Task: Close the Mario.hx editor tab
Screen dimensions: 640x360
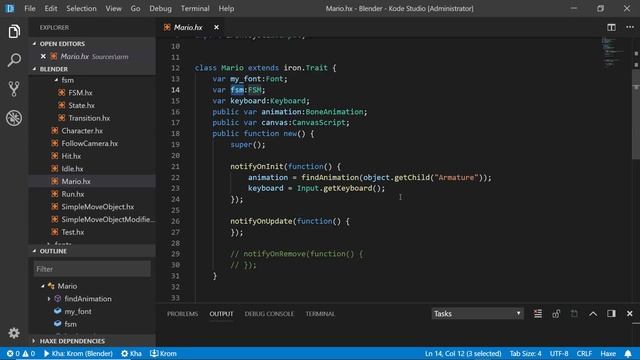Action: [x=216, y=27]
